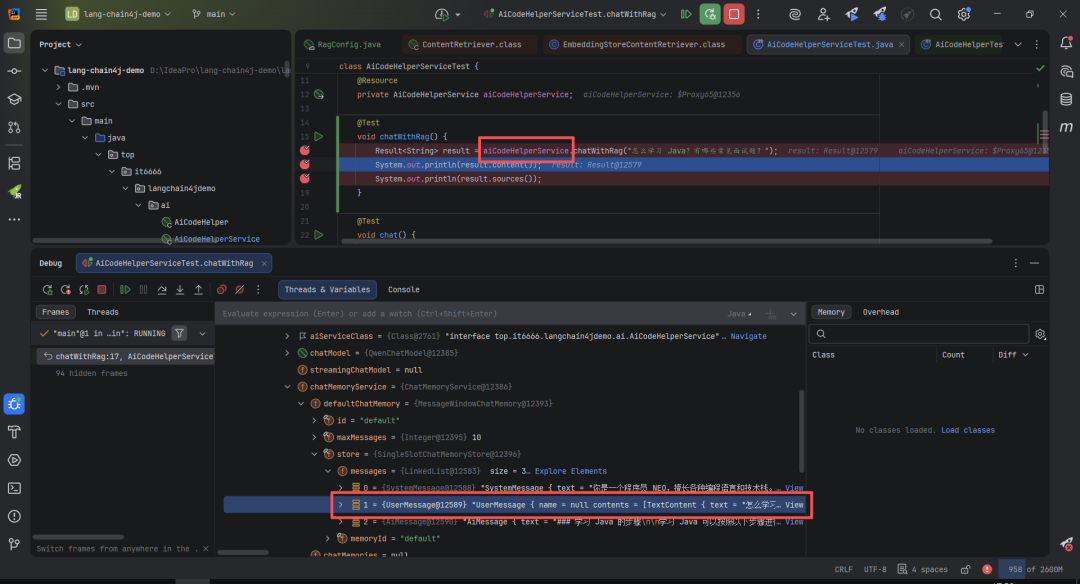This screenshot has height=584, width=1080.
Task: Open the Commit tool window
Action: pos(14,71)
